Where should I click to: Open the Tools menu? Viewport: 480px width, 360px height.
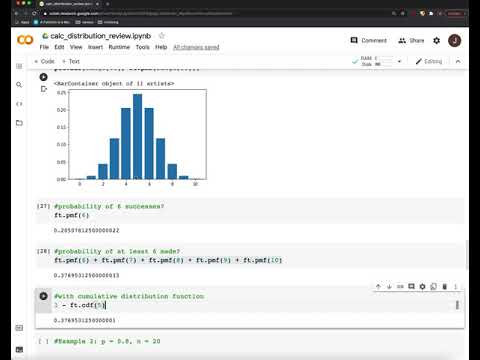[x=142, y=47]
